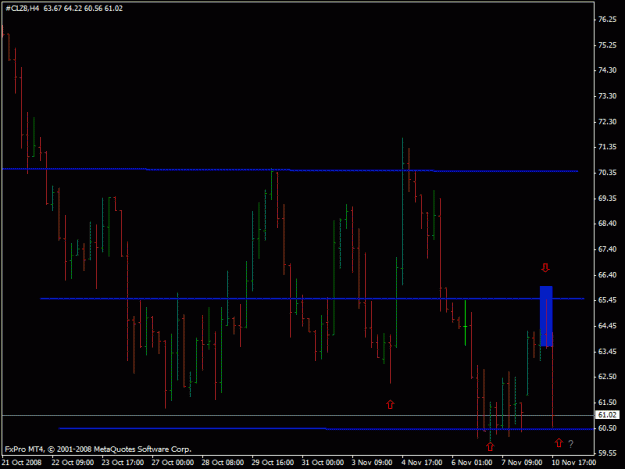Screen dimensions: 625x469
Task: Click the 66.40 price scale label
Action: tap(607, 275)
